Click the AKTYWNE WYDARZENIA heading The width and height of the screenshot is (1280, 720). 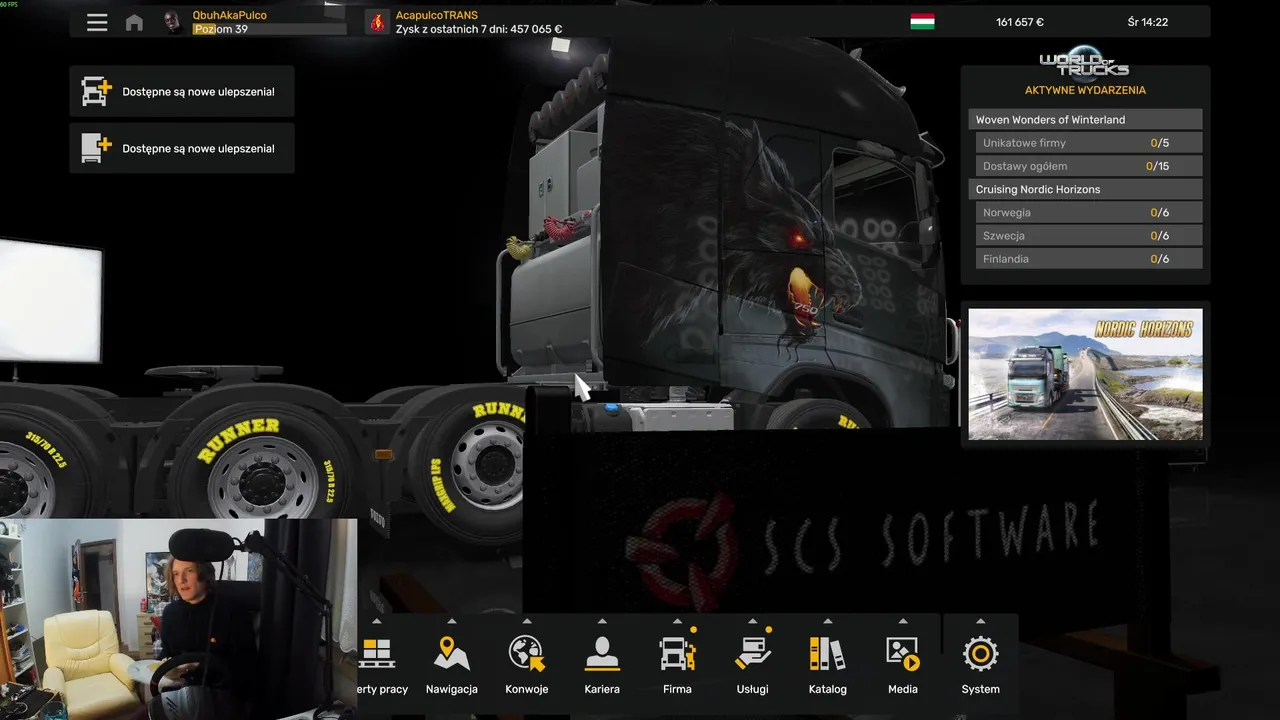pyautogui.click(x=1085, y=90)
